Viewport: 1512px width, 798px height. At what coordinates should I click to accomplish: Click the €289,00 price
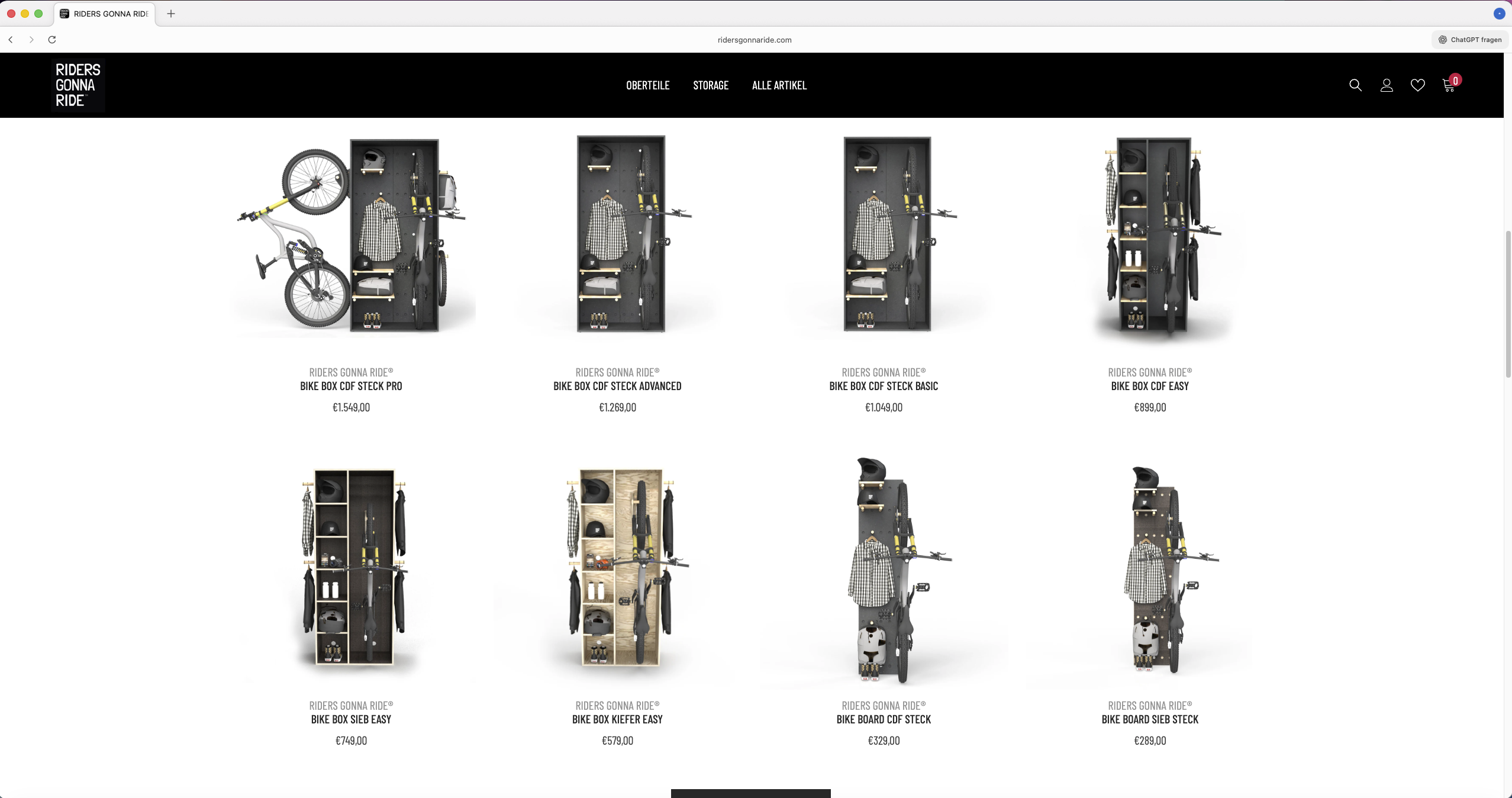pyautogui.click(x=1150, y=741)
